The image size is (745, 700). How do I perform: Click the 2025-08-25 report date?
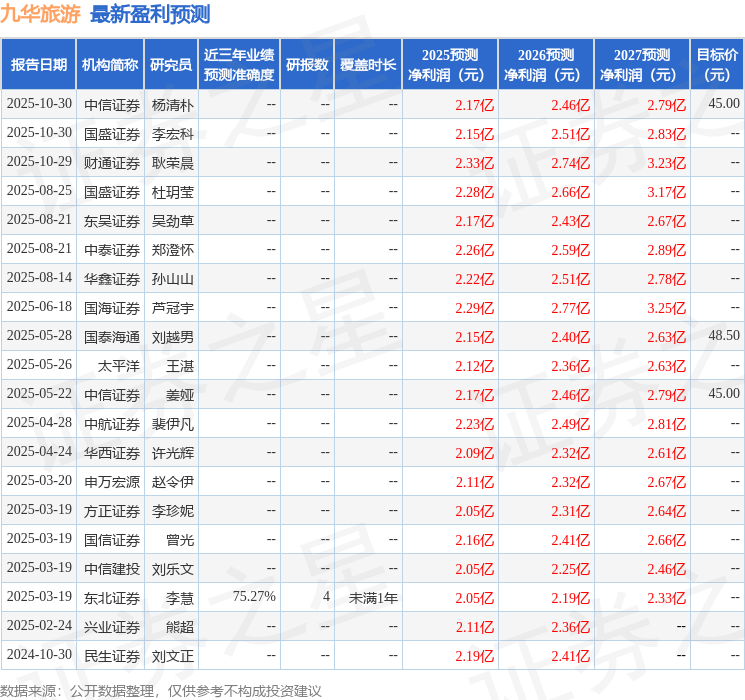(x=39, y=191)
